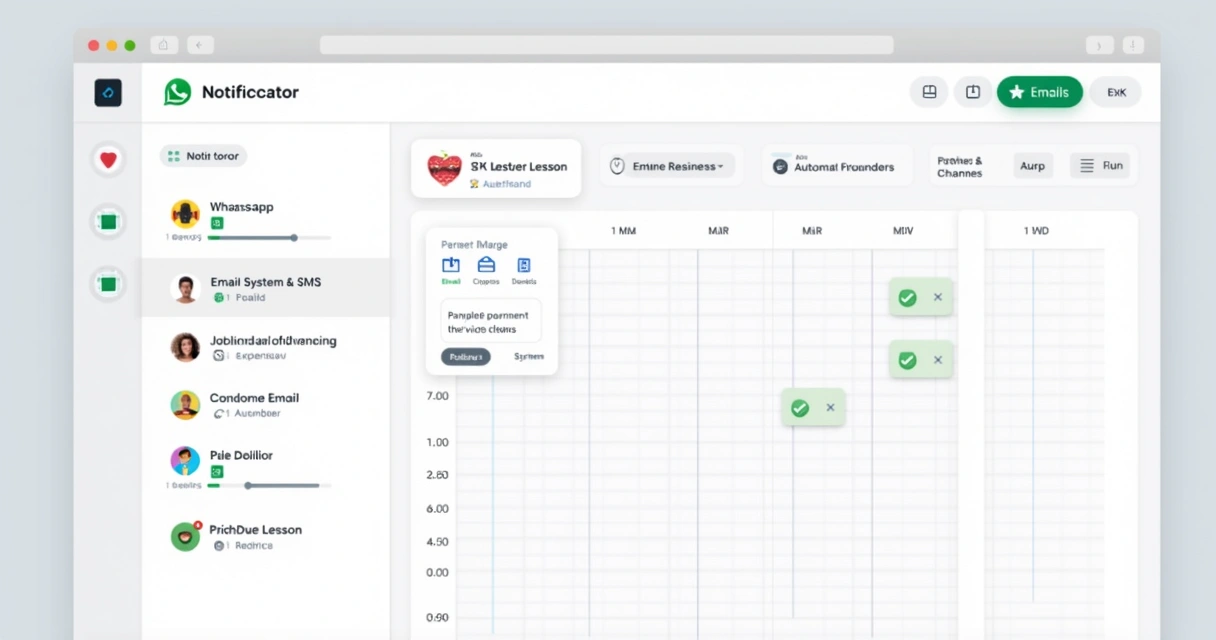Toggle the second green checkmark in the MIV column
The width and height of the screenshot is (1216, 640).
(x=907, y=360)
